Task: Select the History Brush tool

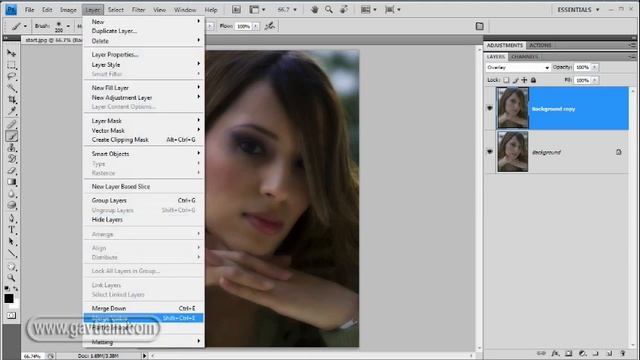Action: [x=11, y=159]
